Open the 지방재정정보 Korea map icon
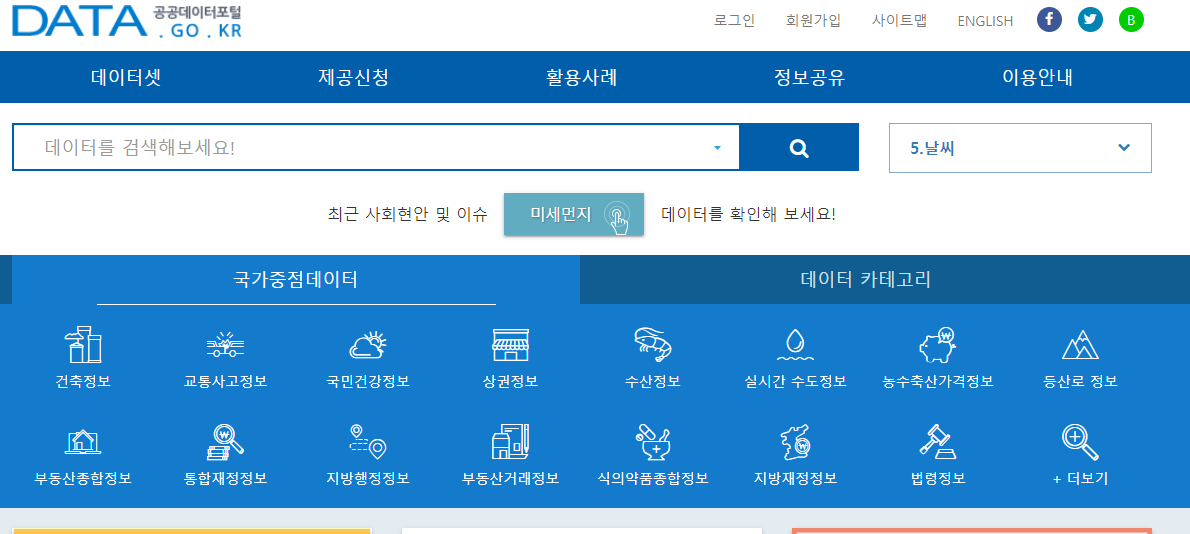 (x=795, y=442)
